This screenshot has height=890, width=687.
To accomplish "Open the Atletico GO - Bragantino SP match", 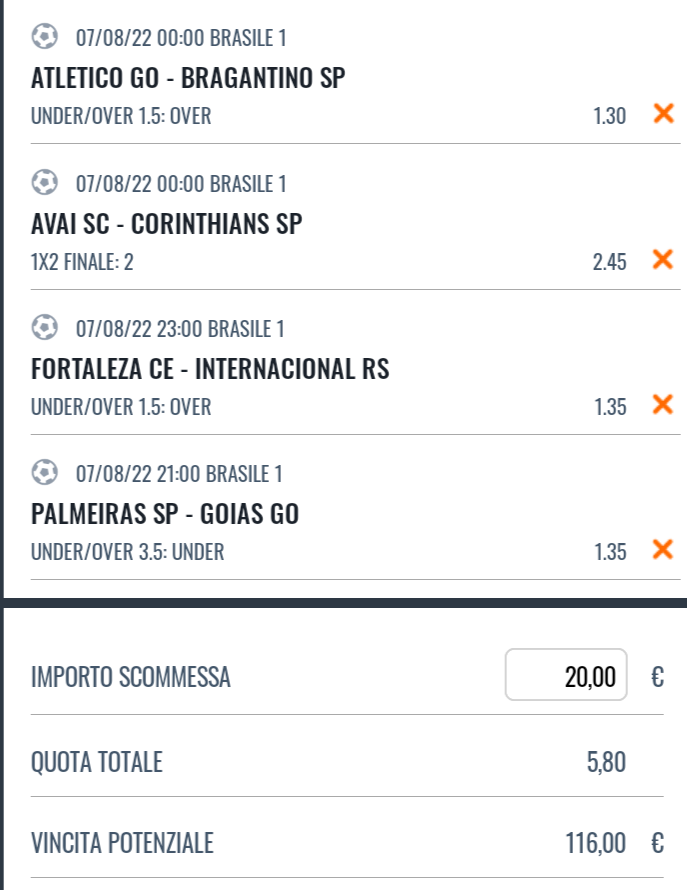I will 188,78.
